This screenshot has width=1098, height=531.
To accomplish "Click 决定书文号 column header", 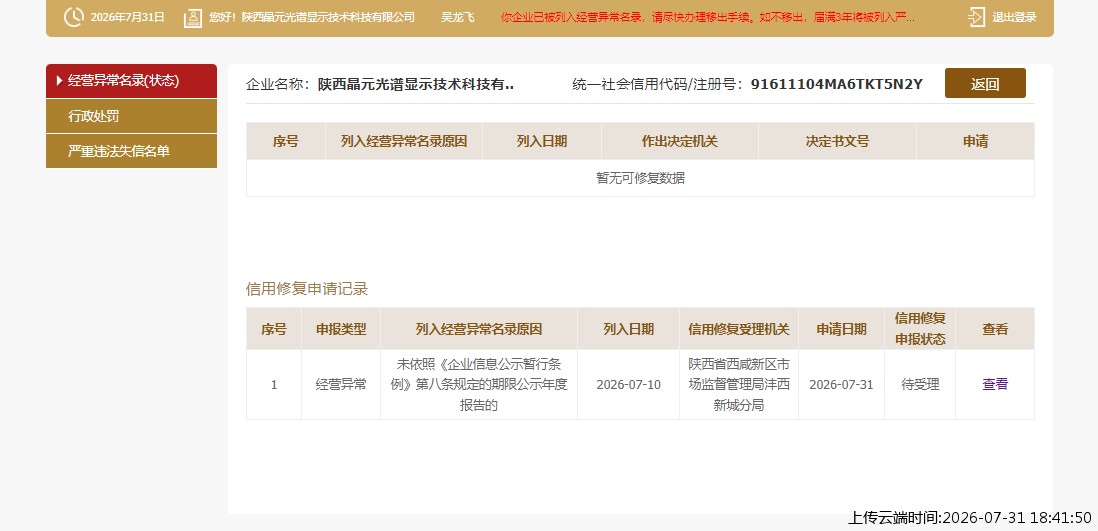I will pos(837,142).
